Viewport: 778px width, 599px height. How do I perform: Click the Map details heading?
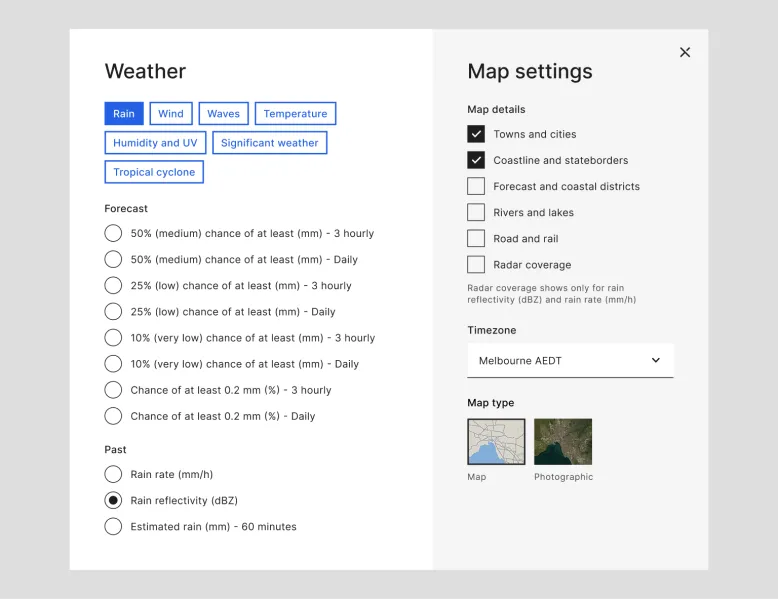click(x=496, y=109)
